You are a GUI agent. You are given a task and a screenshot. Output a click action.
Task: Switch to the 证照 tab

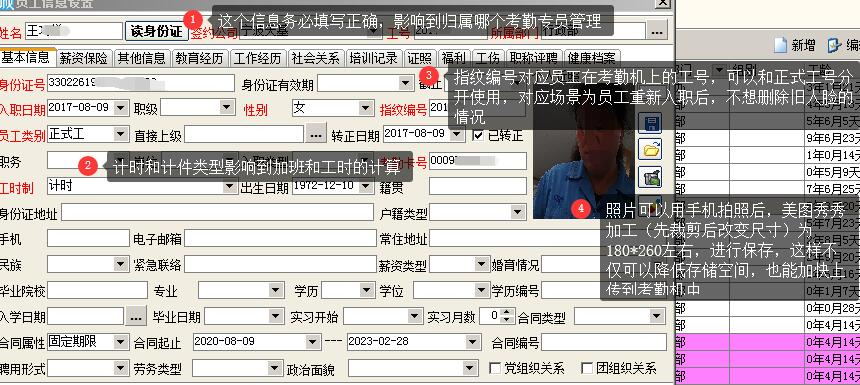(420, 58)
